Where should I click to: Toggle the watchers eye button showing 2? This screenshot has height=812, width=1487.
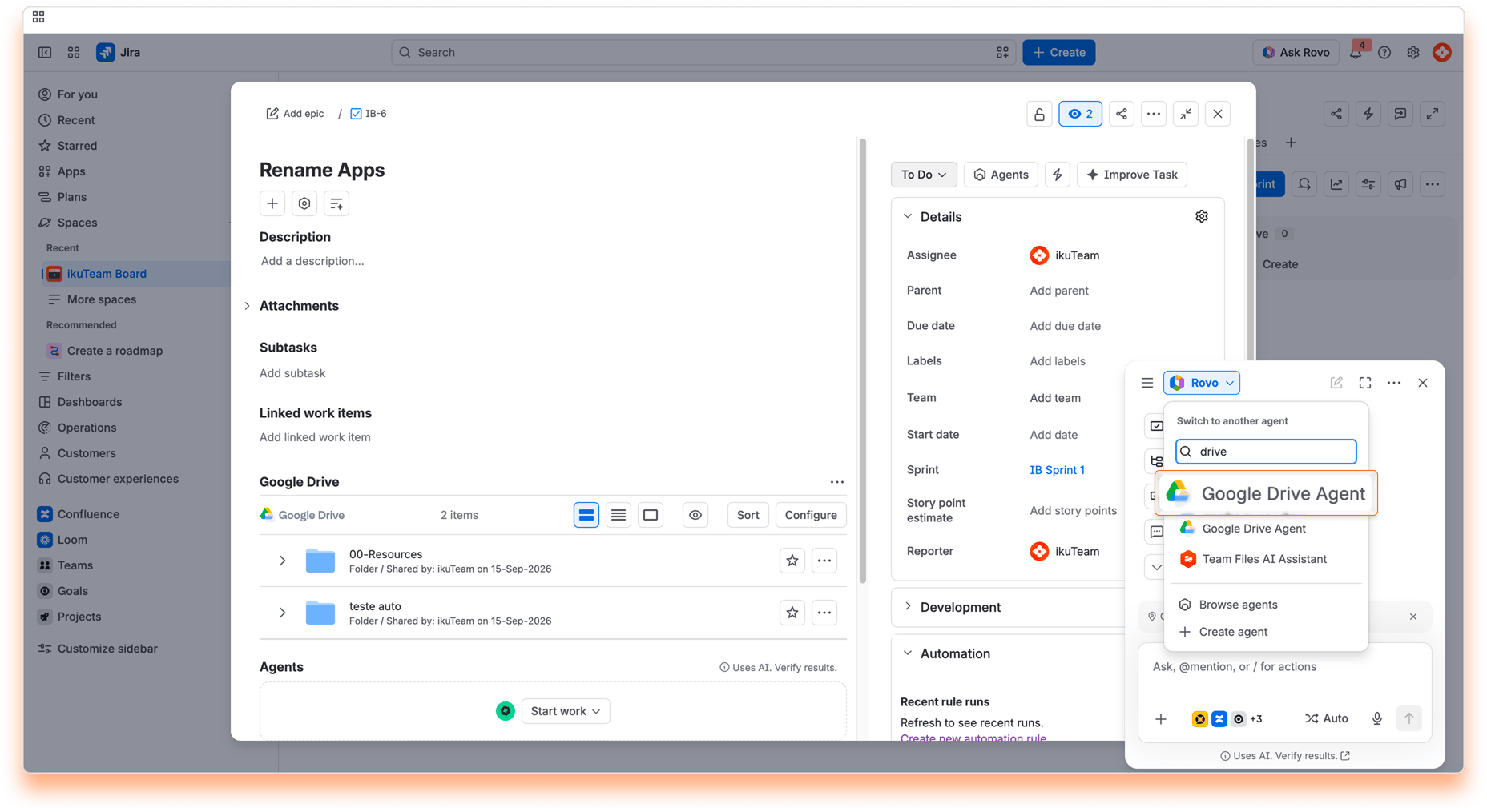tap(1080, 114)
